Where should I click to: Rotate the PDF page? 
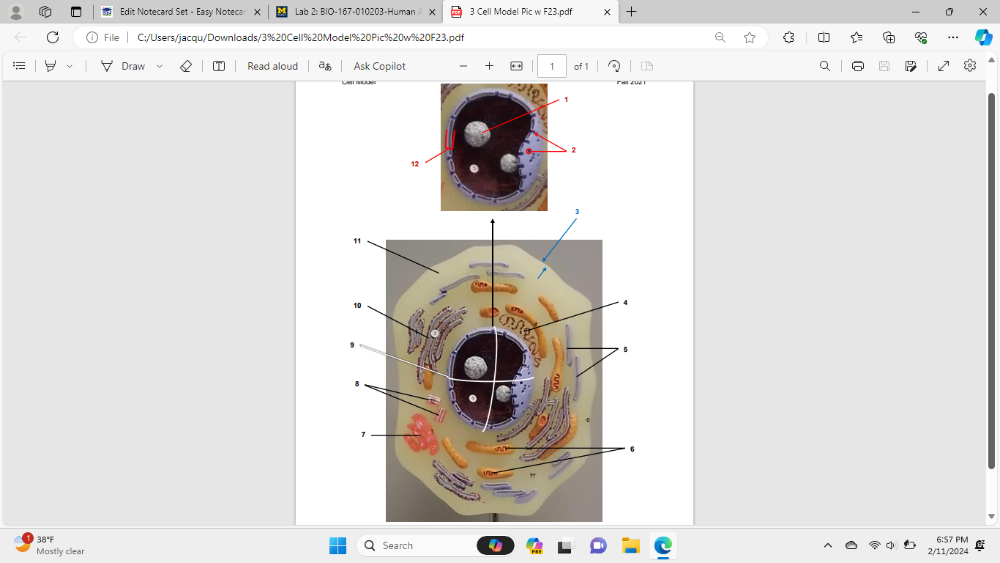614,66
